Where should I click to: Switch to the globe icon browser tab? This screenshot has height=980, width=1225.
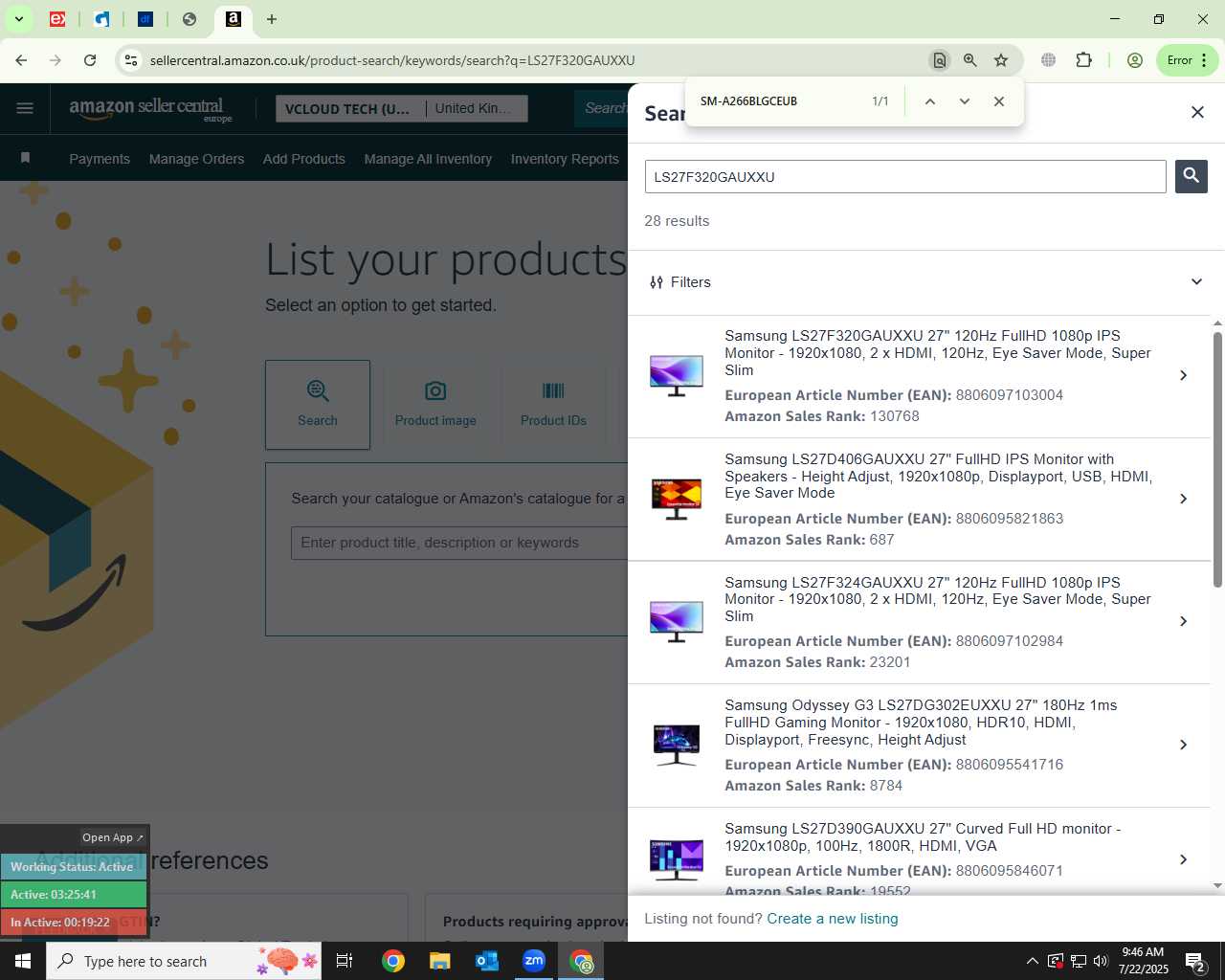(x=189, y=18)
